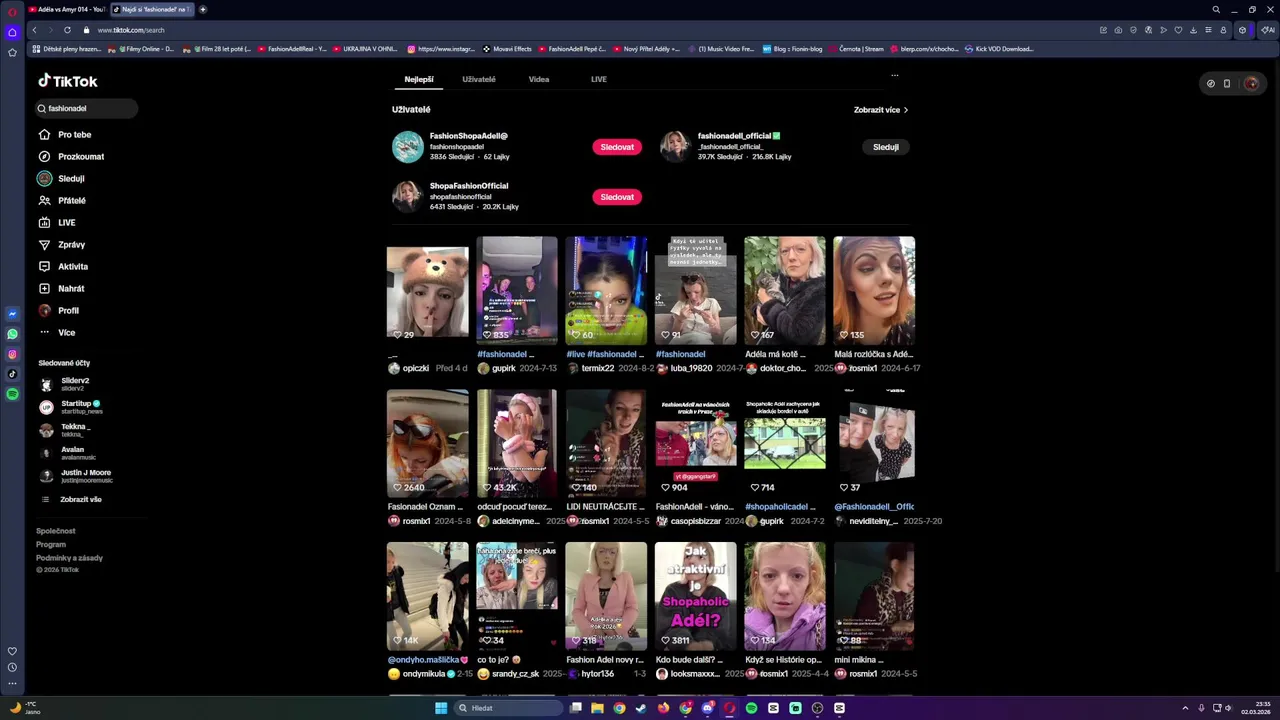This screenshot has height=720, width=1280.
Task: Open bear hat video by opiczki
Action: click(427, 291)
